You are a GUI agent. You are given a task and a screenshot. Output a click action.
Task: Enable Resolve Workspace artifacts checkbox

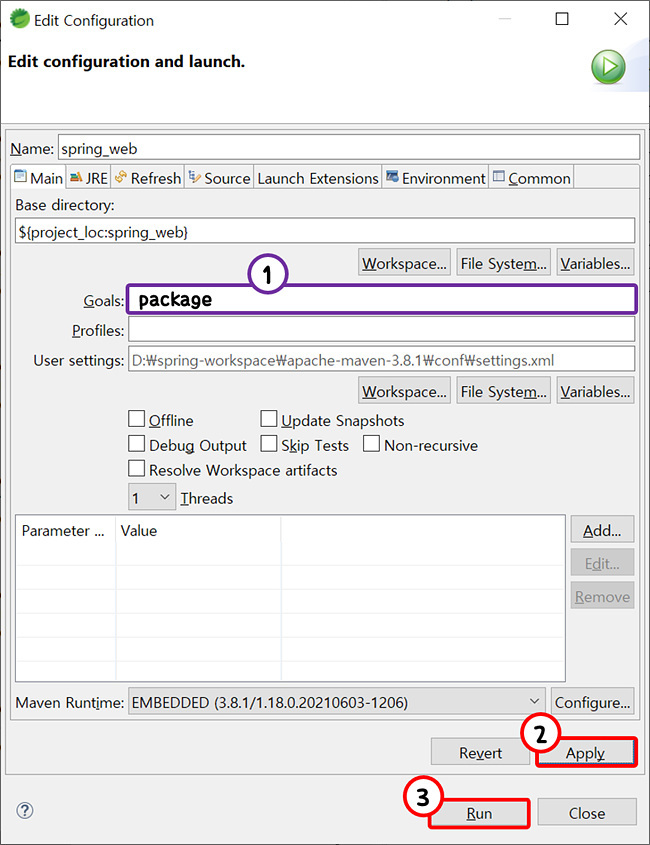pyautogui.click(x=136, y=468)
